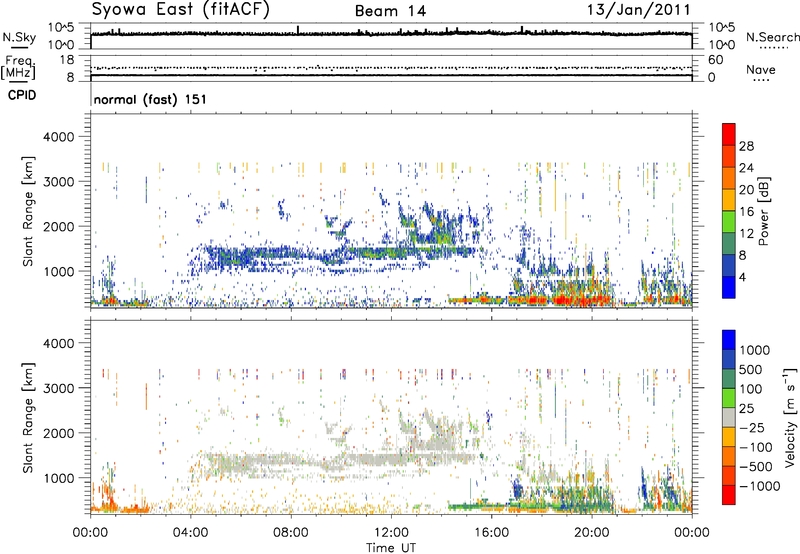
Task: Click the "500" Velocity colorbar tick label
Action: point(751,370)
